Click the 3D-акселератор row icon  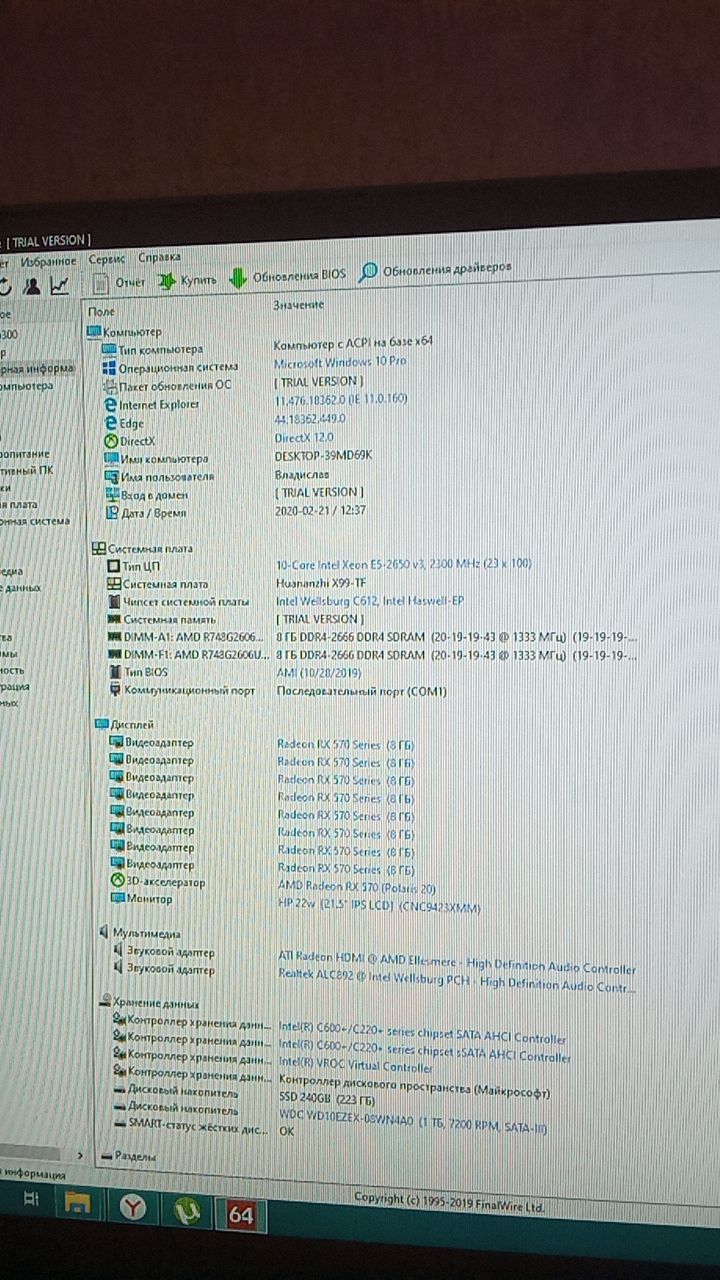pyautogui.click(x=116, y=883)
